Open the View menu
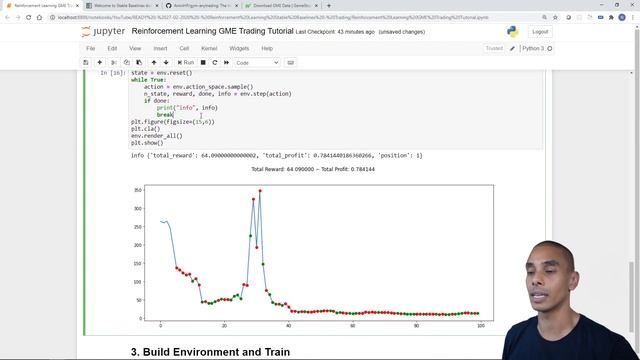The image size is (640, 360). coord(135,48)
